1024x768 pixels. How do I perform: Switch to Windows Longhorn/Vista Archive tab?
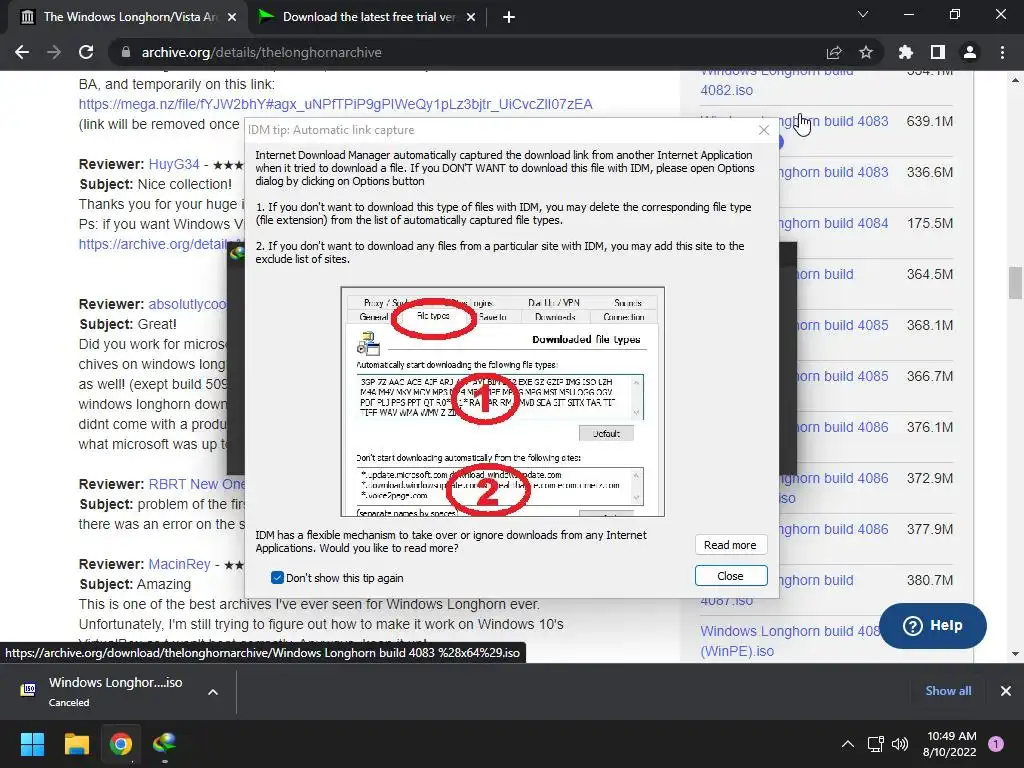pyautogui.click(x=127, y=17)
